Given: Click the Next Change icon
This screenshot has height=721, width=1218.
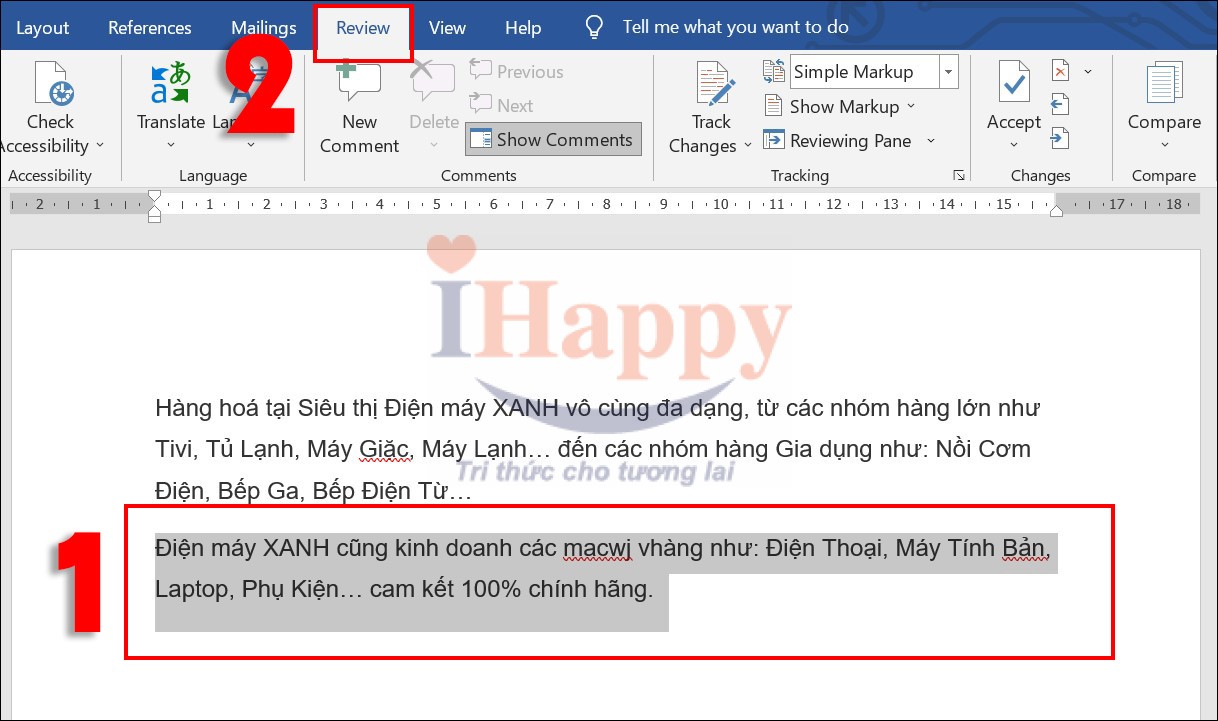Looking at the screenshot, I should pos(1061,139).
